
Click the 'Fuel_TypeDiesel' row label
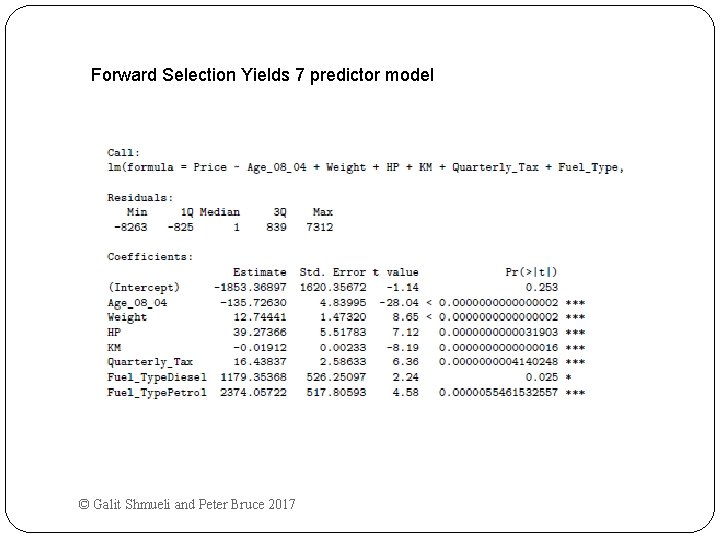pyautogui.click(x=157, y=377)
